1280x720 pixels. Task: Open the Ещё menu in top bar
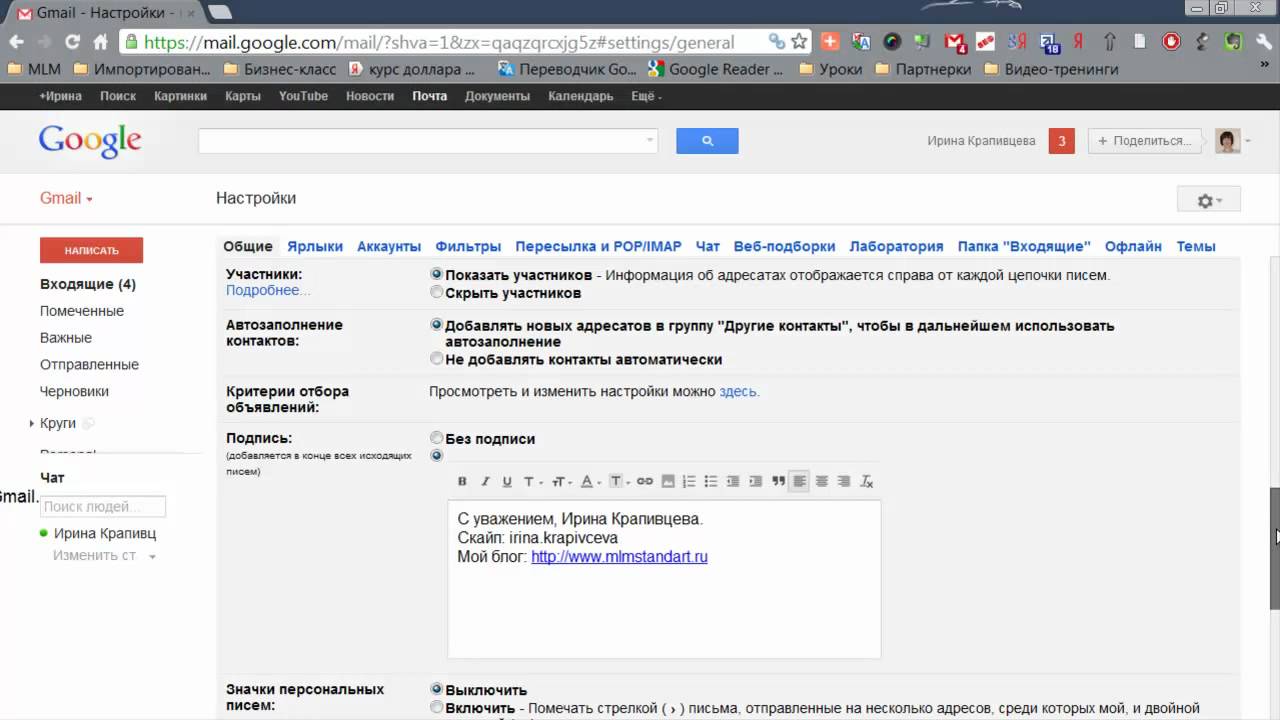tap(646, 96)
